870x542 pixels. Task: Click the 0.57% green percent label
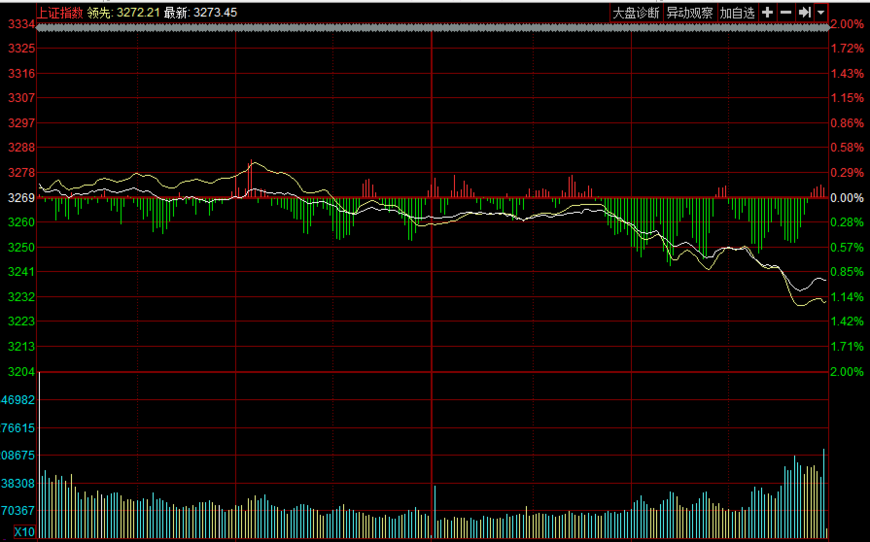[x=847, y=247]
